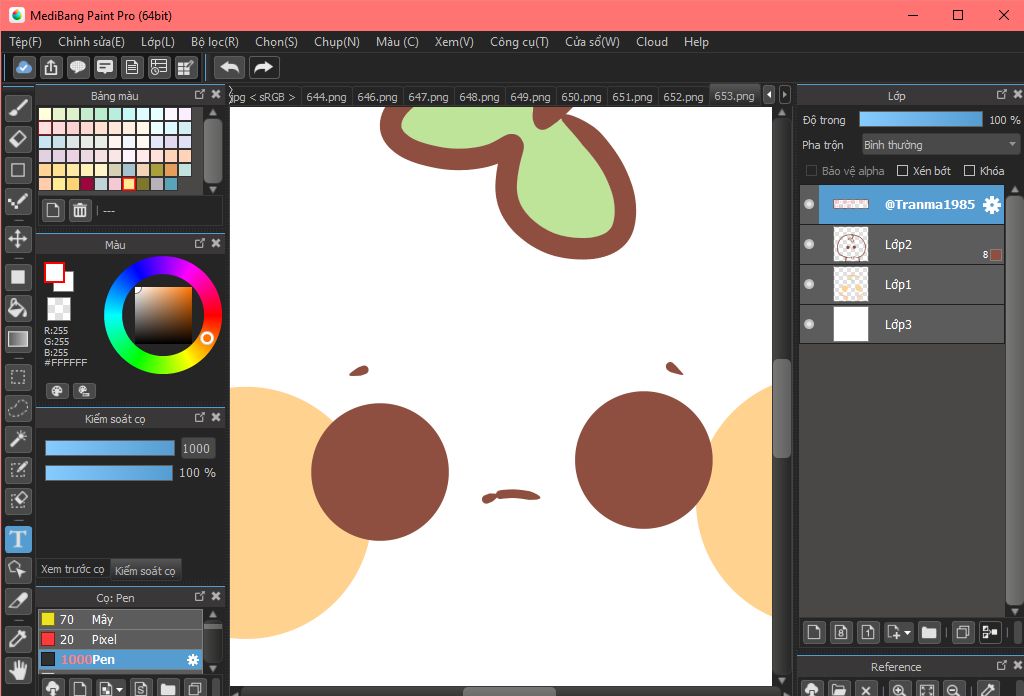1024x696 pixels.
Task: Pop out the Màu color panel
Action: coord(200,244)
